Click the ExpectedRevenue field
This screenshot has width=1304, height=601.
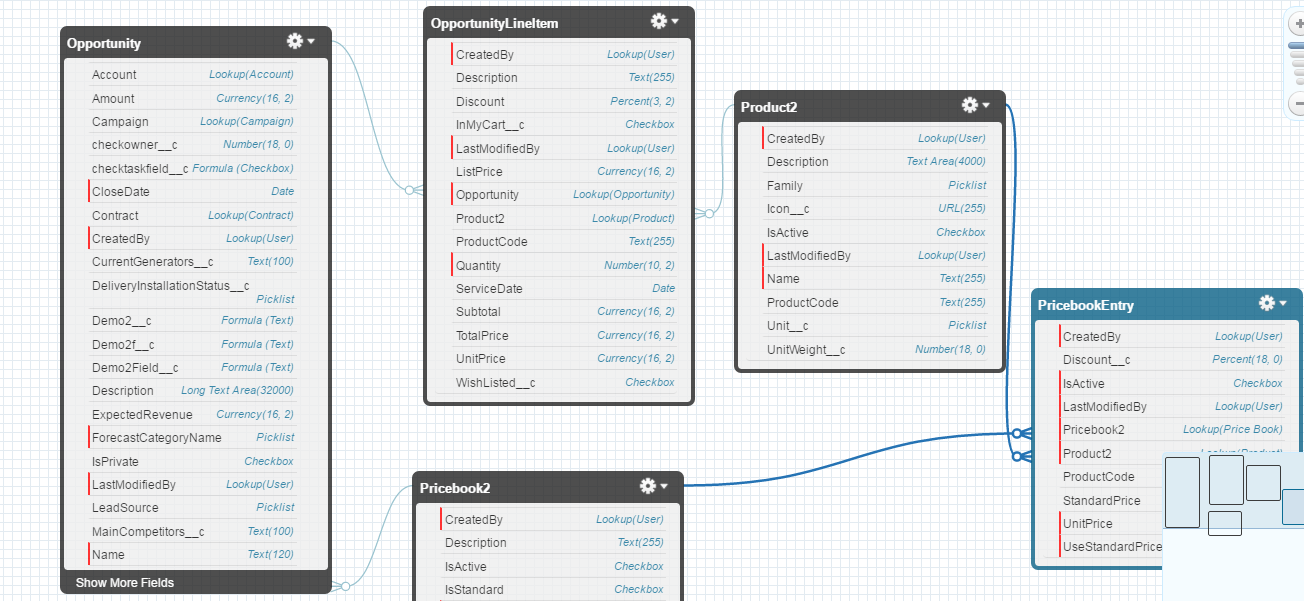[x=193, y=414]
